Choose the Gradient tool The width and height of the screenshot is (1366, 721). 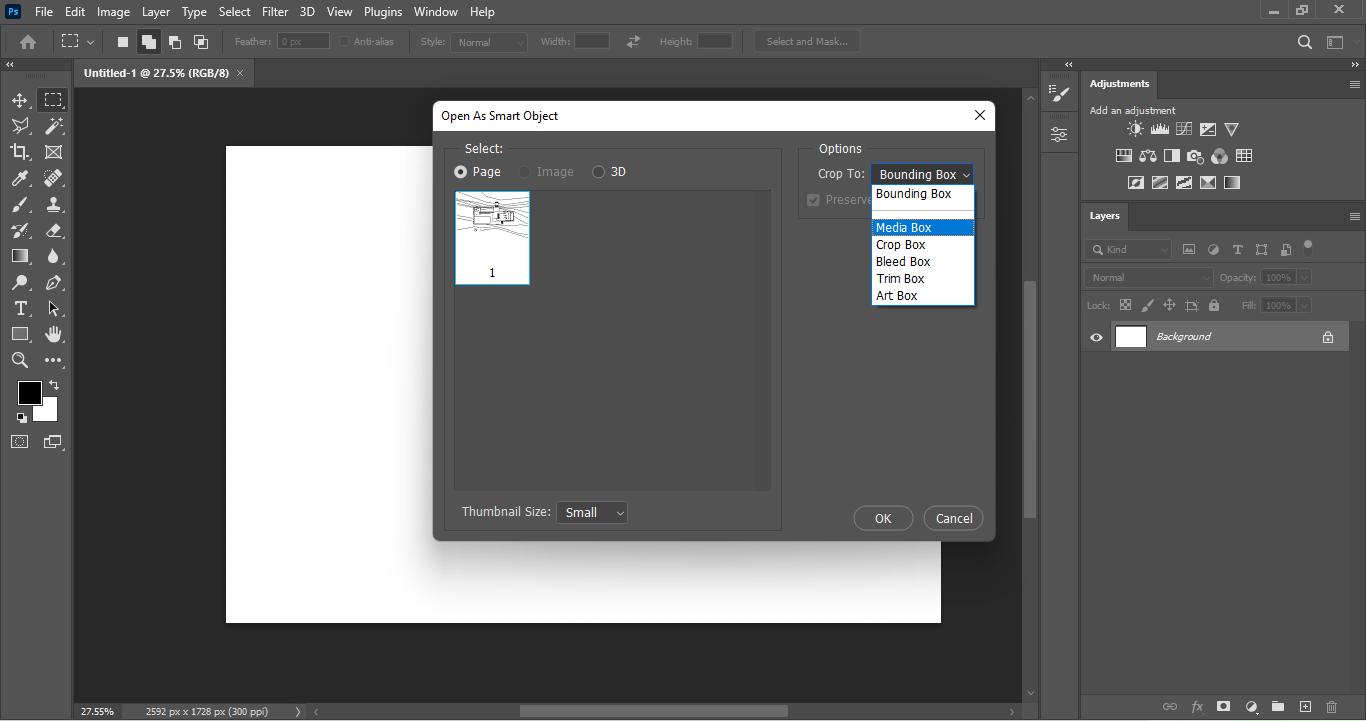(x=20, y=256)
